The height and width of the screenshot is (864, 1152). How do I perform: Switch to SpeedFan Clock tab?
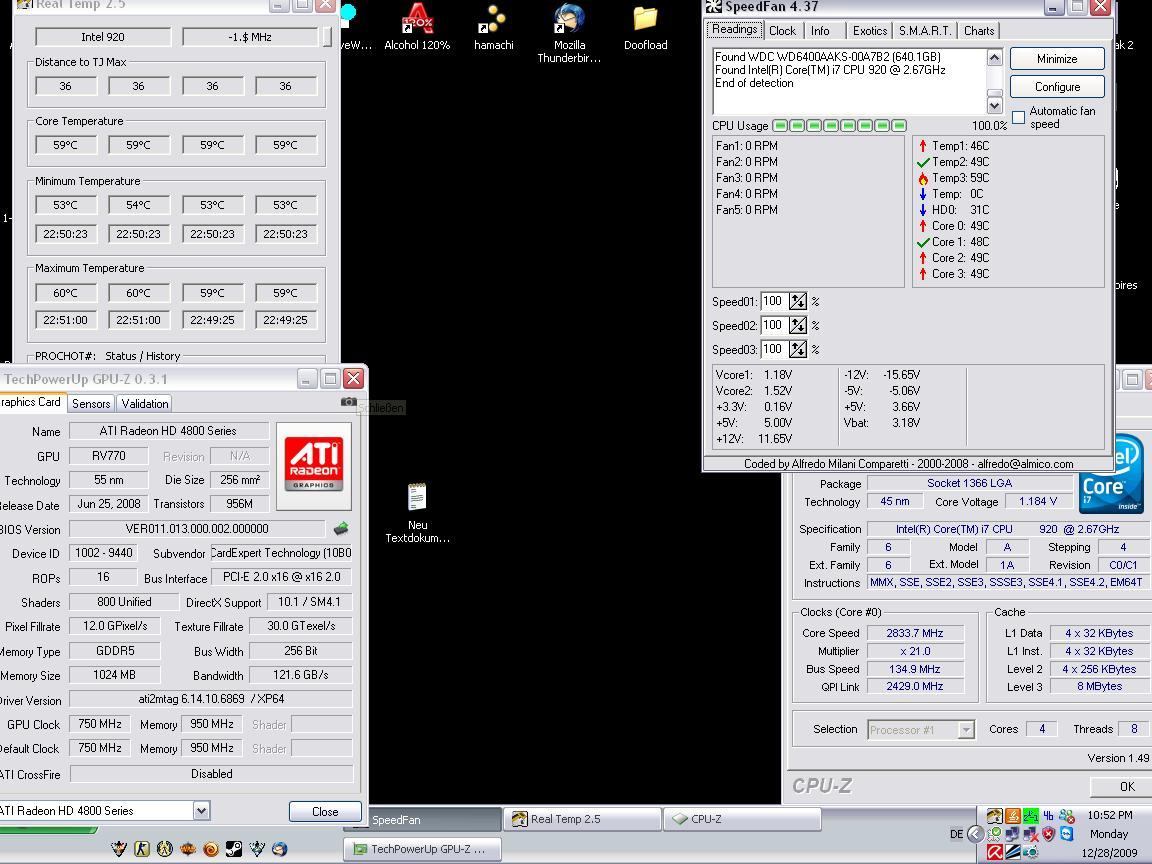(782, 31)
